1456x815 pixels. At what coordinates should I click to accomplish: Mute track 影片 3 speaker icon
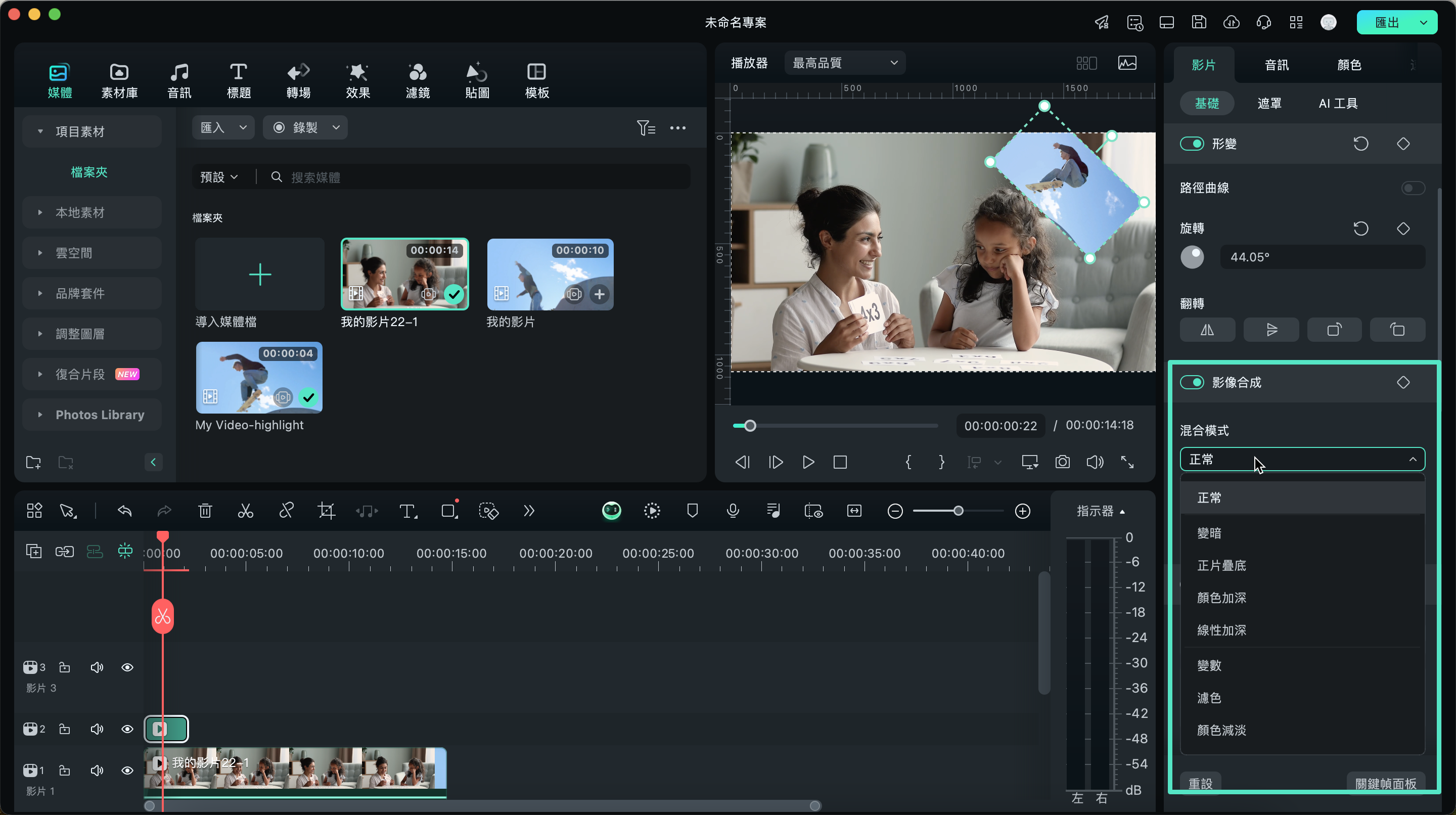point(97,667)
